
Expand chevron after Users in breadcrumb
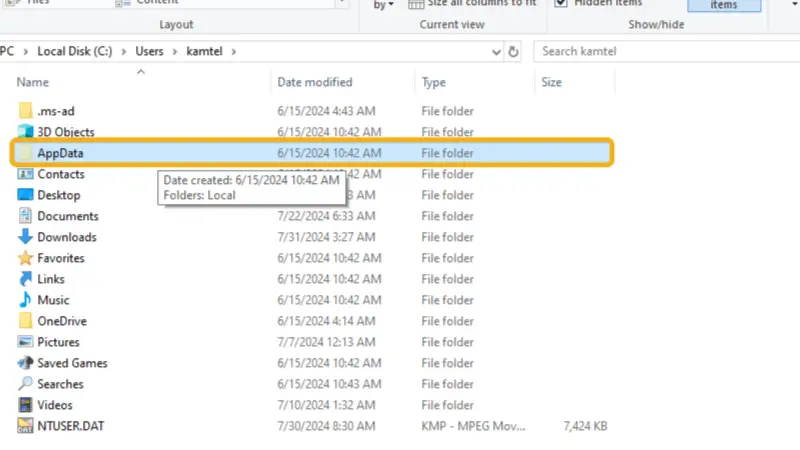(x=174, y=52)
